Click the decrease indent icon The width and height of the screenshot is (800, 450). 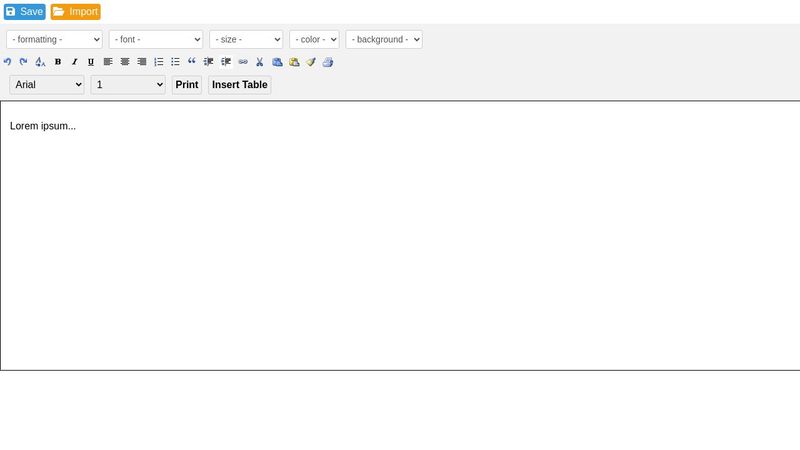[x=208, y=62]
